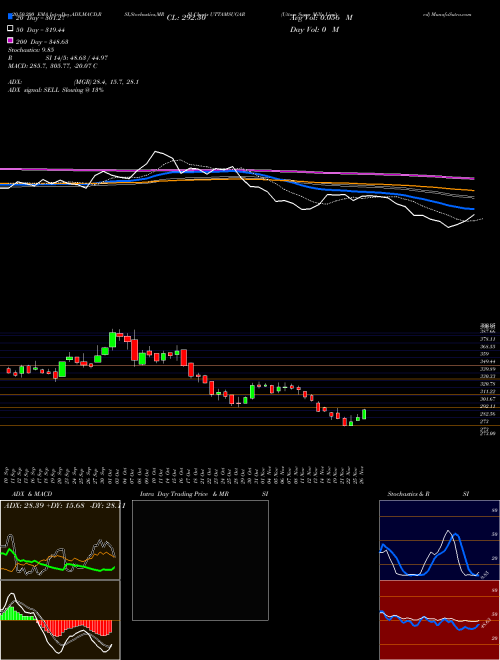500x660 pixels.
Task: Open the ADX indicator chart panel
Action: 60,540
